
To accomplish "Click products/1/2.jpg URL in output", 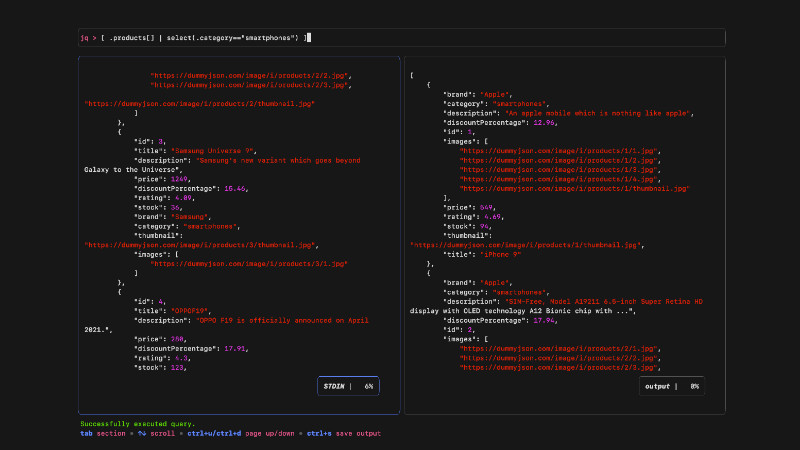I will [560, 160].
